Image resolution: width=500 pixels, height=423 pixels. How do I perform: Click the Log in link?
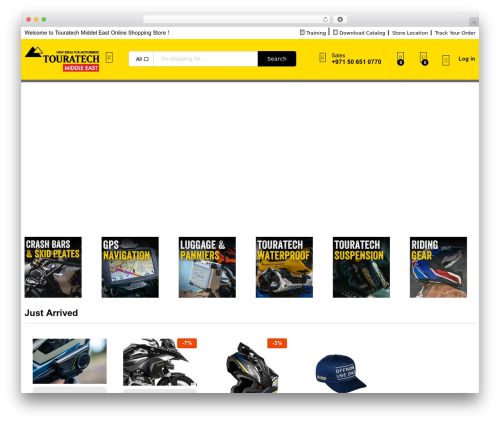(x=467, y=59)
